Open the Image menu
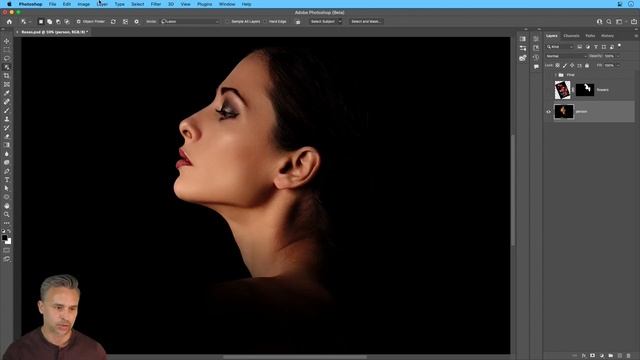640x360 pixels. (83, 4)
